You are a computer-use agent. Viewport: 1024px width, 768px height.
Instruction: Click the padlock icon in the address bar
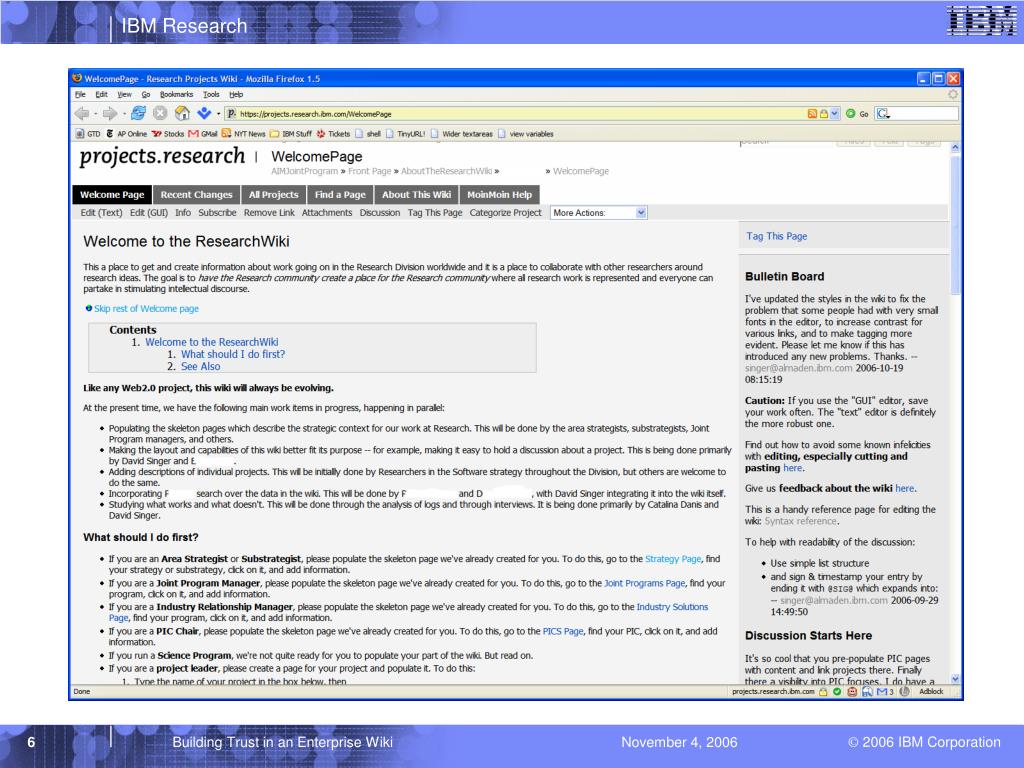tap(824, 114)
